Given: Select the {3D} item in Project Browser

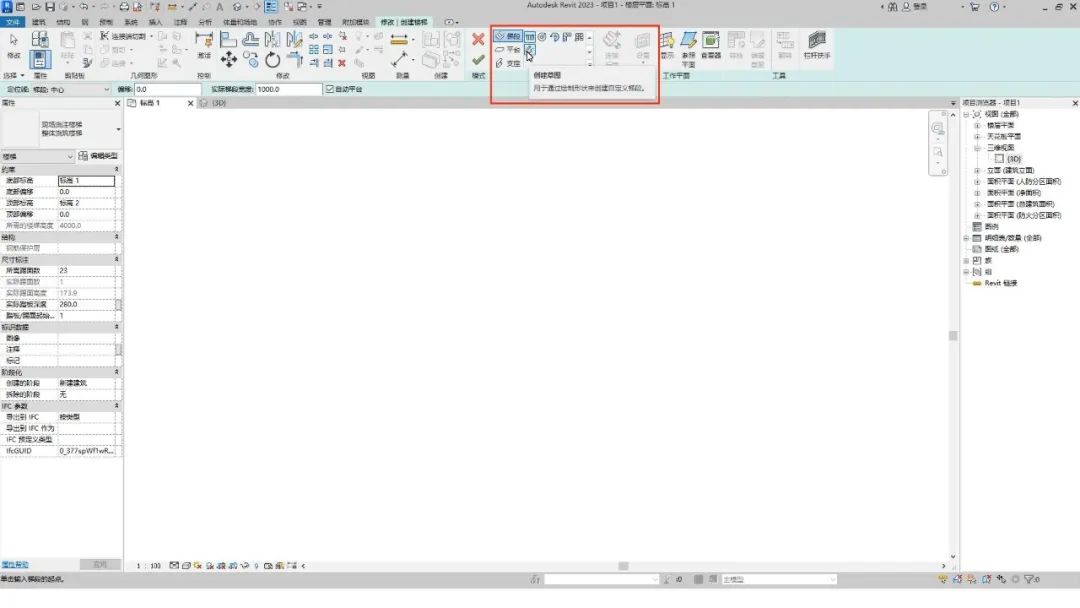Looking at the screenshot, I should coord(1013,159).
